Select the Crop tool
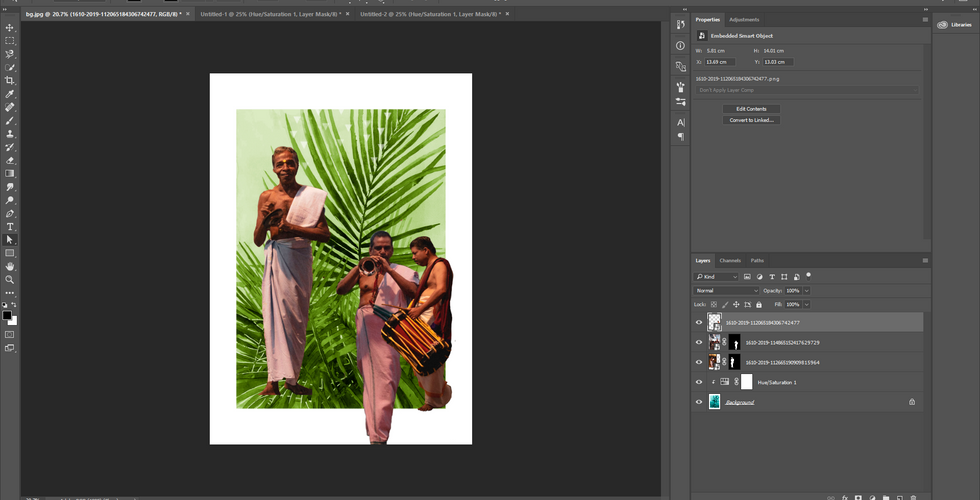The image size is (980, 500). pos(10,80)
